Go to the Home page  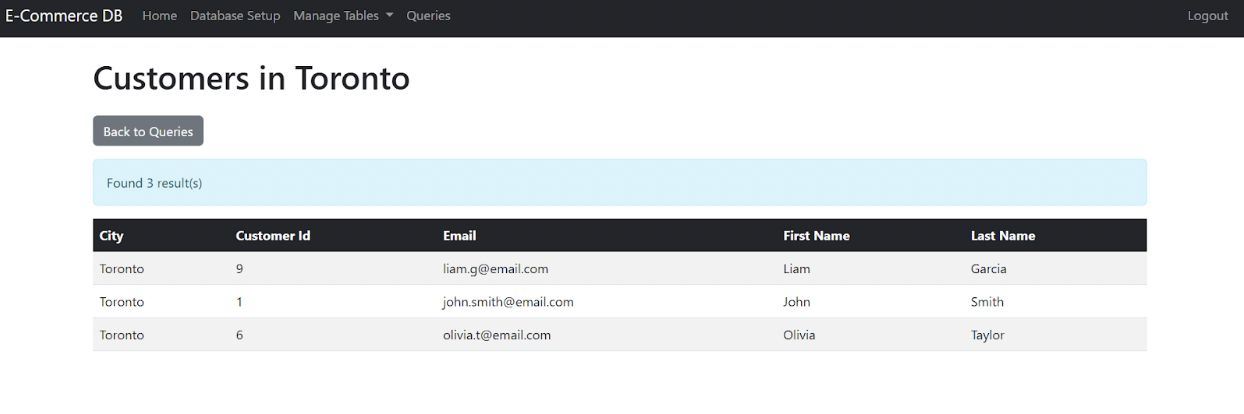[x=160, y=16]
